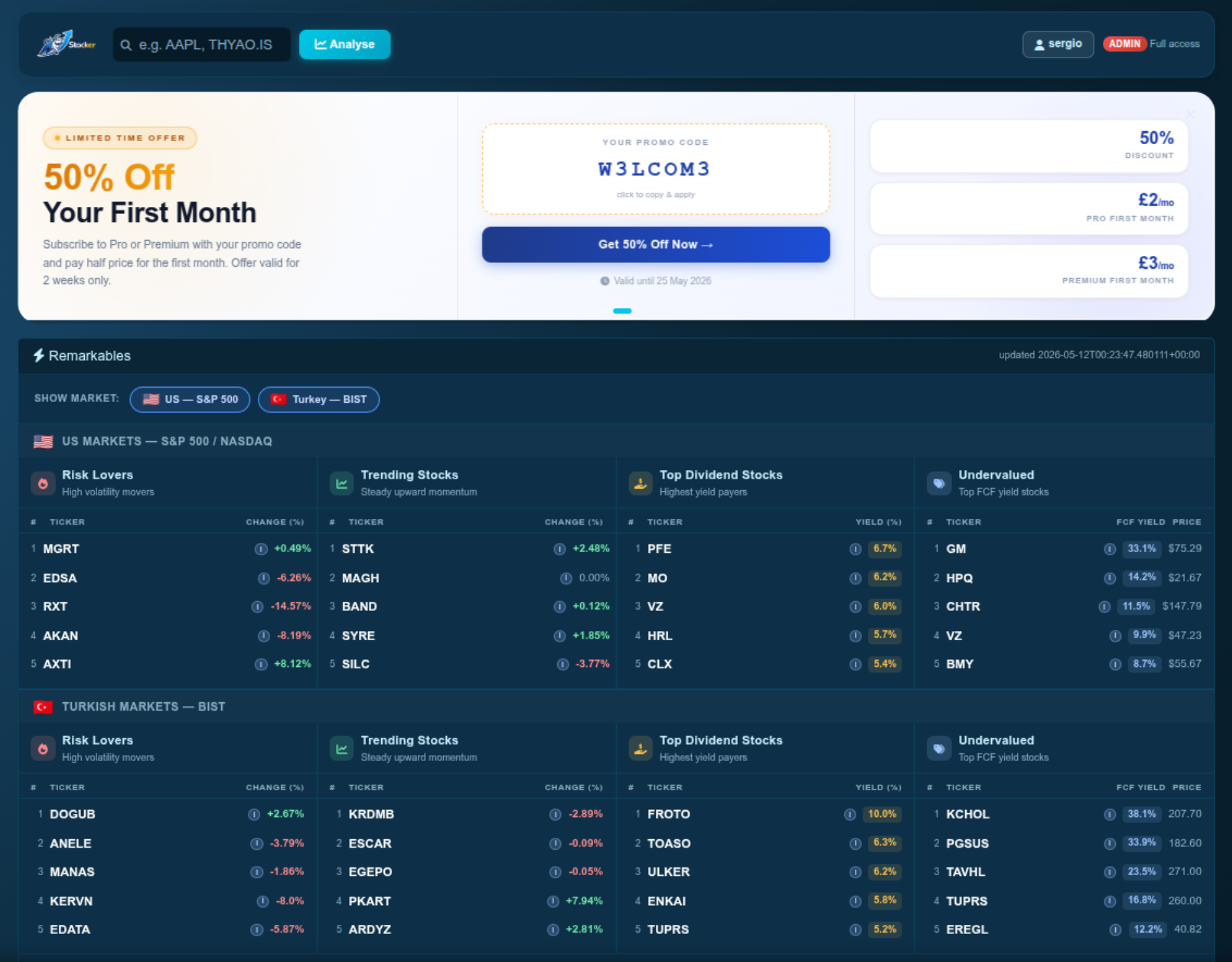Open the ESCAR ticker
The height and width of the screenshot is (962, 1232).
pos(370,844)
